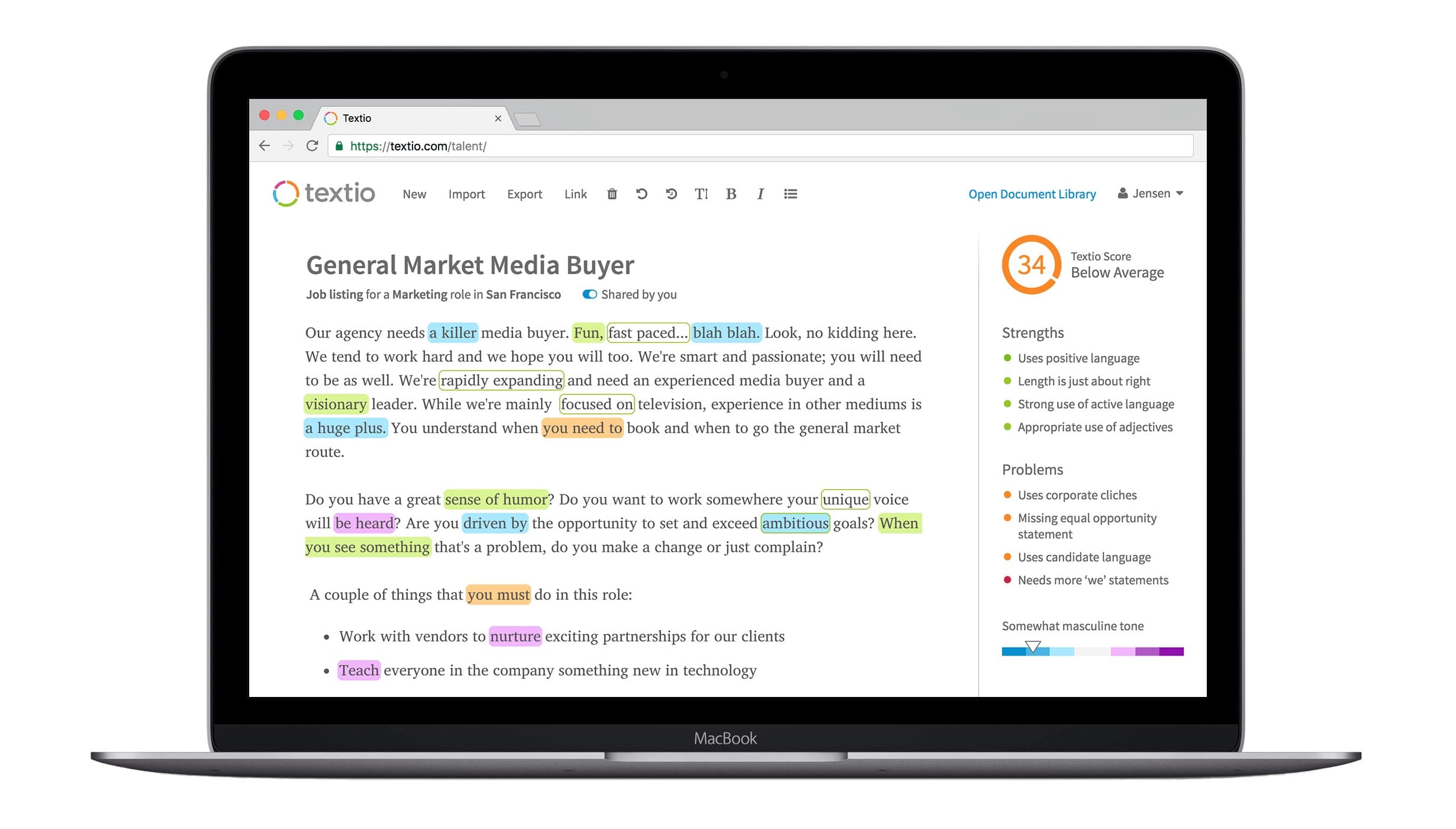Click the outlined phrase 'rapidly expanding'
1456x829 pixels.
(501, 380)
